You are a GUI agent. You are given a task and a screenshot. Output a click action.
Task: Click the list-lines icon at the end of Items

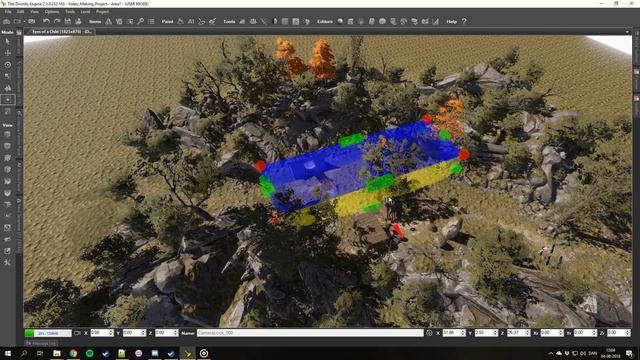pyautogui.click(x=151, y=21)
